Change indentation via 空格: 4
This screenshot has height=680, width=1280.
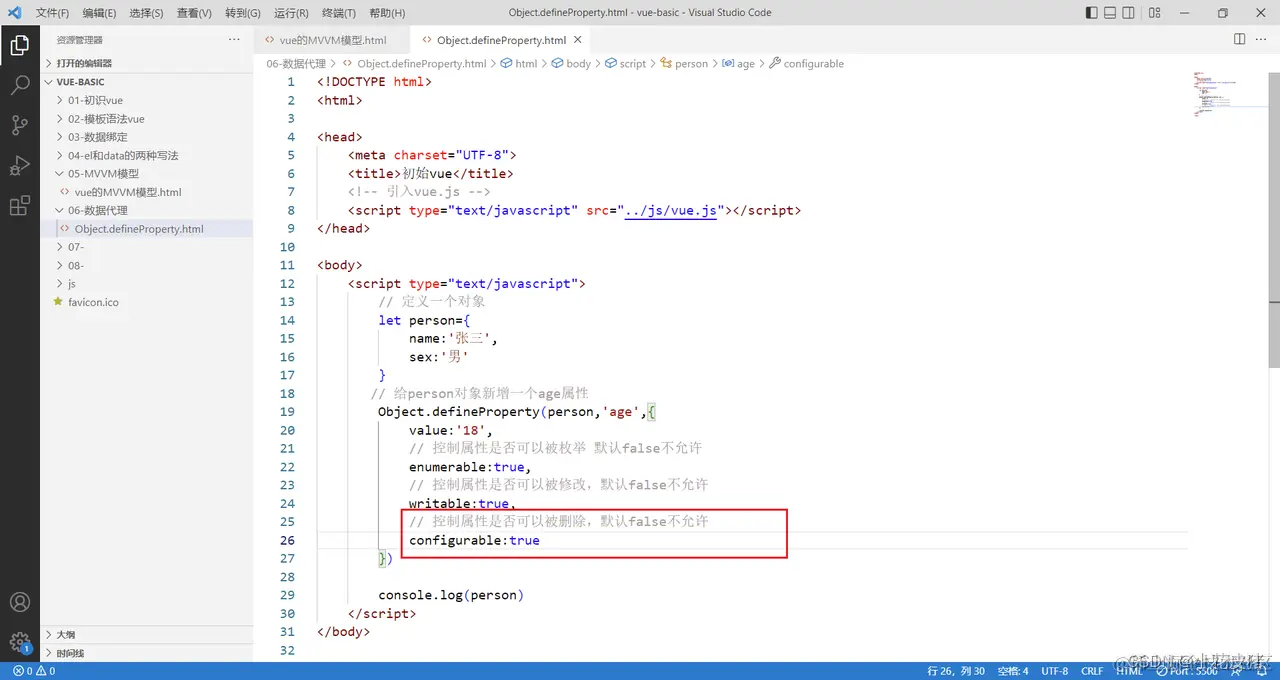pos(1011,671)
